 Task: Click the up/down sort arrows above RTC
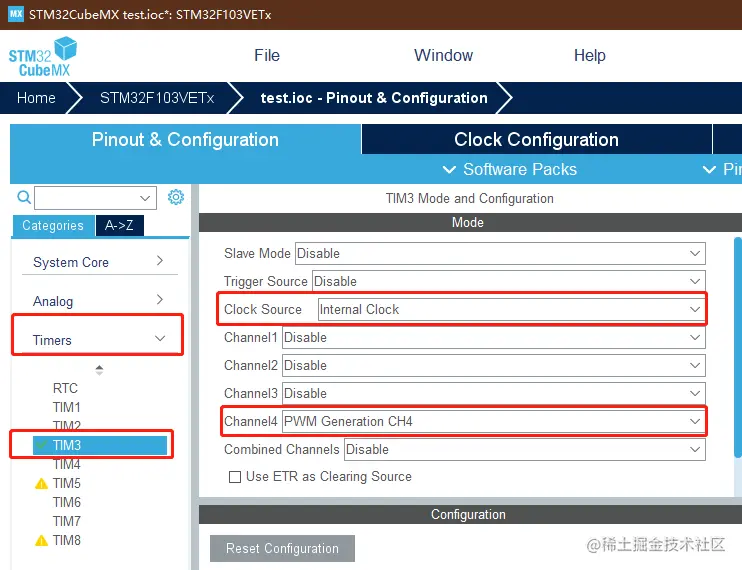[x=99, y=370]
